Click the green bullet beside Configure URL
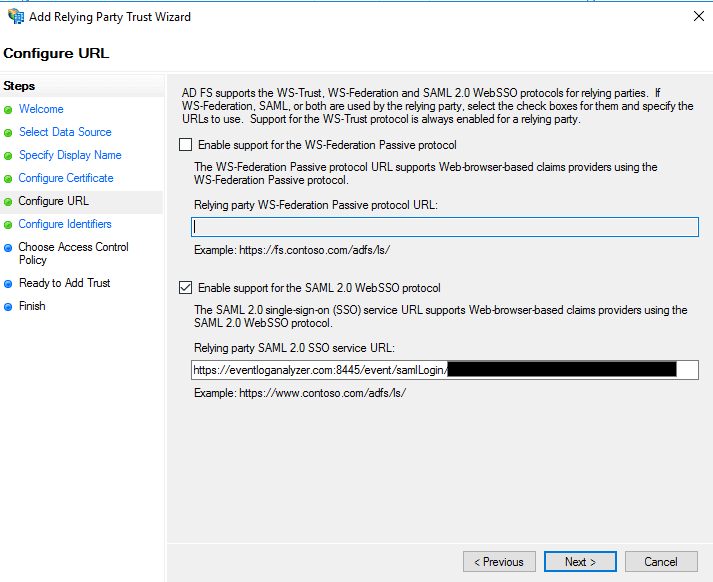This screenshot has height=582, width=713. [x=8, y=202]
